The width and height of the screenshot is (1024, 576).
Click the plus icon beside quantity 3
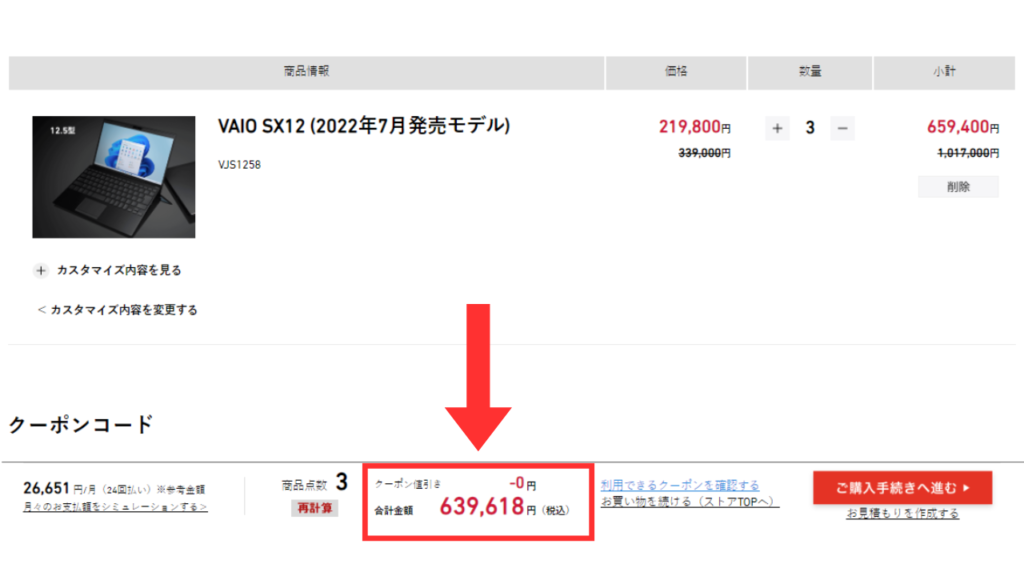click(777, 128)
